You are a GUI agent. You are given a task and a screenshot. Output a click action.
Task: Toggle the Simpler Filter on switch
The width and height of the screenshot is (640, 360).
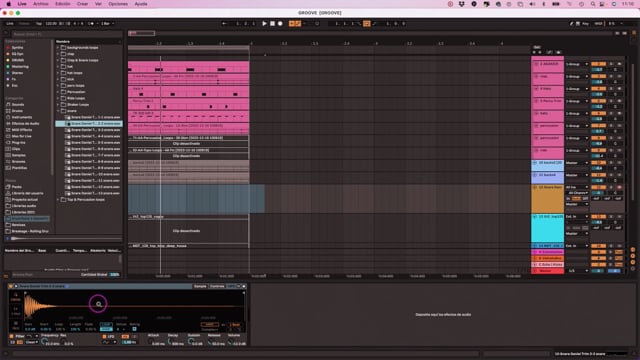click(x=11, y=336)
